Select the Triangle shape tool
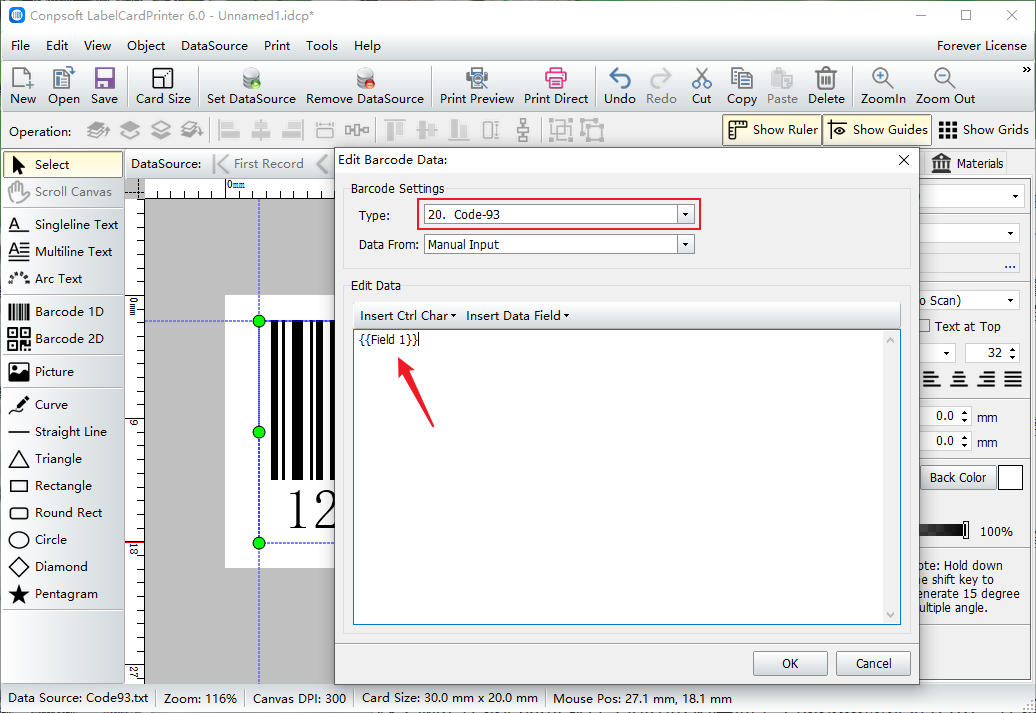This screenshot has height=713, width=1036. pos(63,459)
